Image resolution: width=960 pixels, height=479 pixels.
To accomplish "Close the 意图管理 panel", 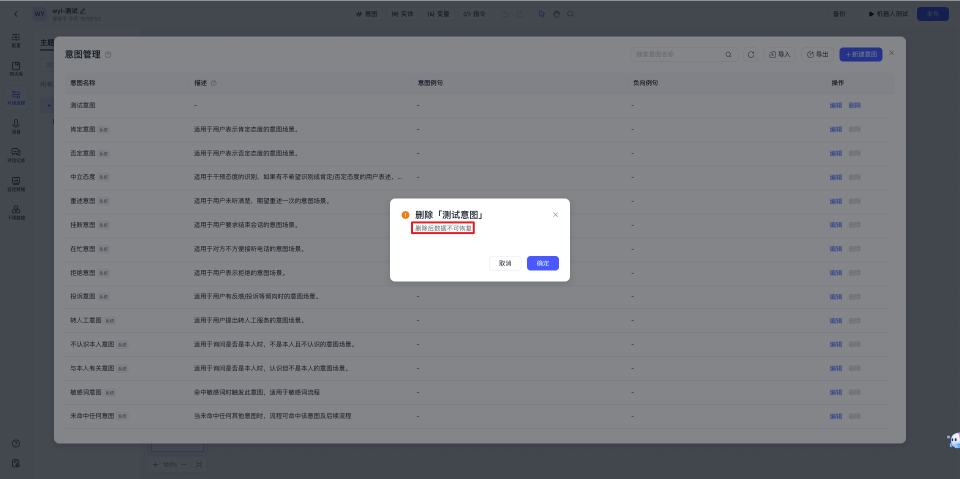I will coord(892,52).
